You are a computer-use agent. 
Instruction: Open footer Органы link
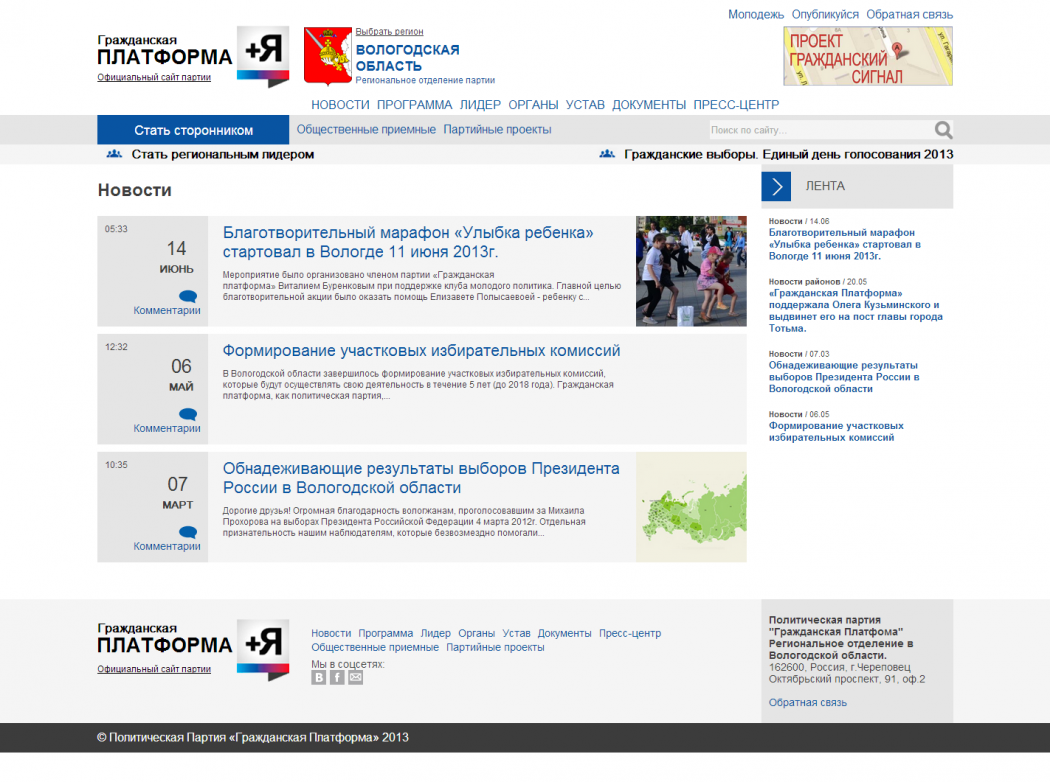[476, 633]
